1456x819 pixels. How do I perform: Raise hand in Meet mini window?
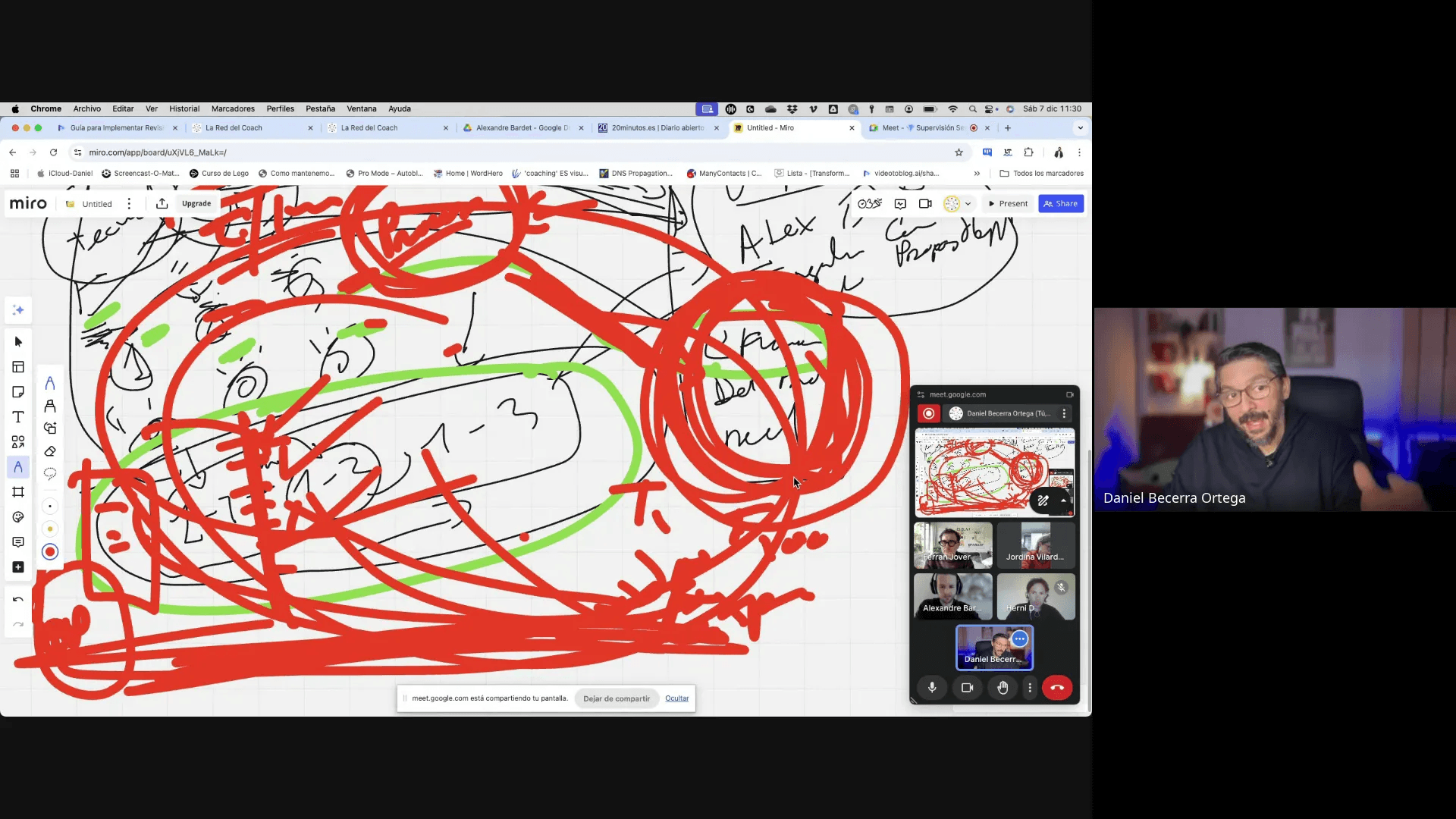click(1003, 688)
